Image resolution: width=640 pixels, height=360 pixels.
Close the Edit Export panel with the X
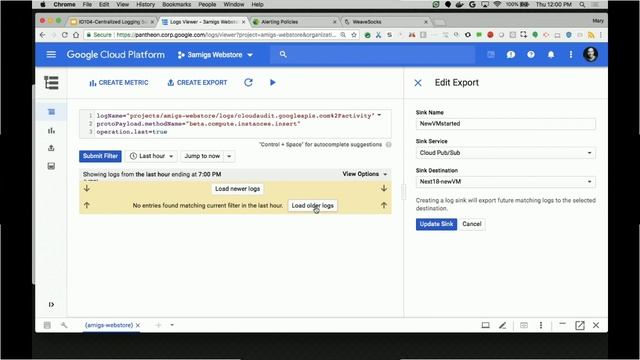tap(418, 83)
